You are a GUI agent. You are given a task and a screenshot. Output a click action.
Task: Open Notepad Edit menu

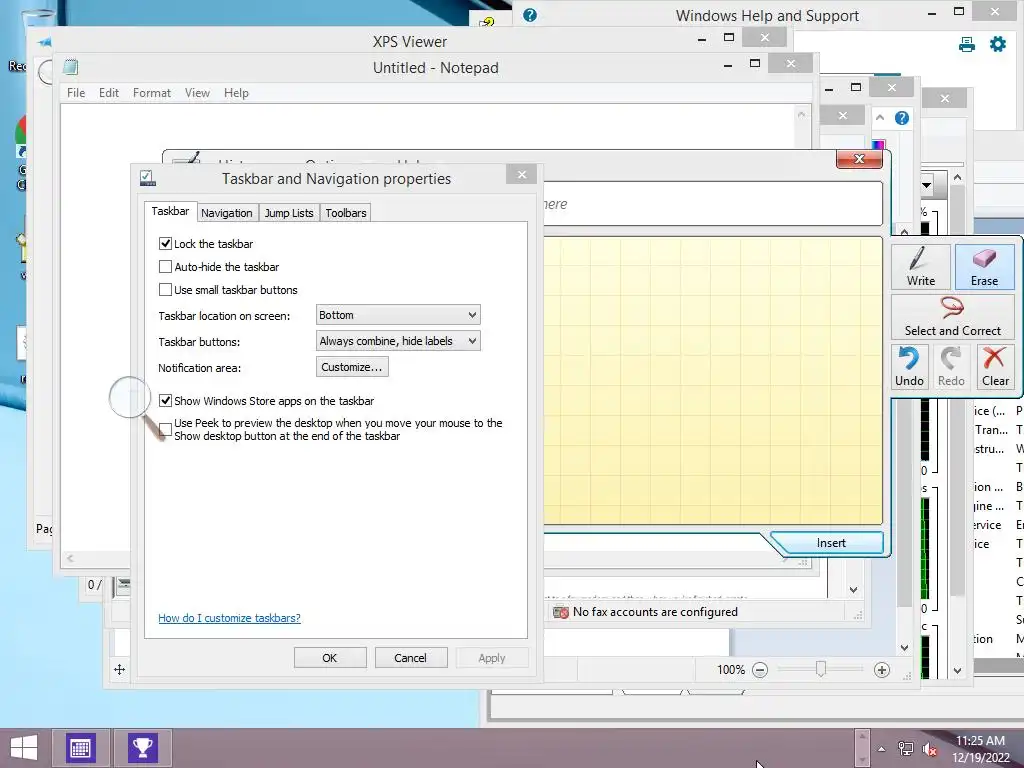(108, 93)
